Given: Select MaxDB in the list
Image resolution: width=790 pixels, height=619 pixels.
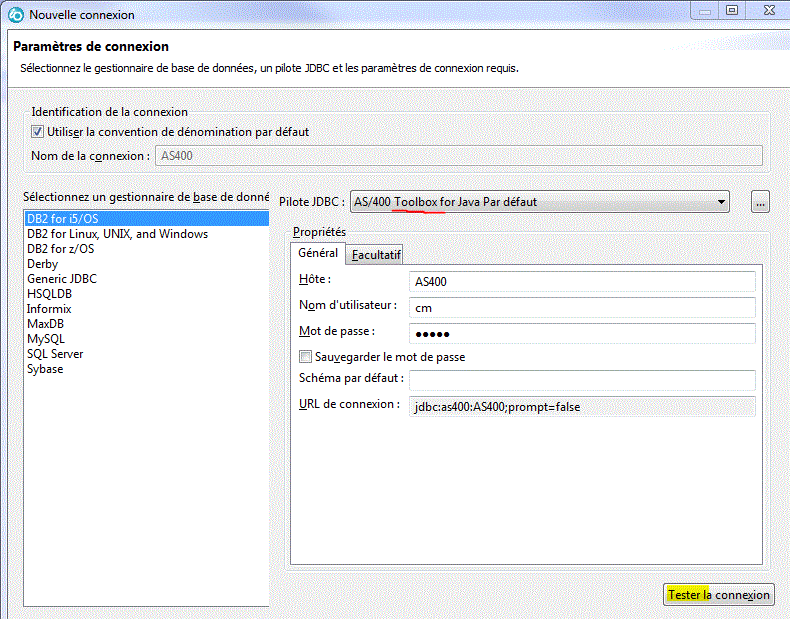Looking at the screenshot, I should [x=146, y=324].
